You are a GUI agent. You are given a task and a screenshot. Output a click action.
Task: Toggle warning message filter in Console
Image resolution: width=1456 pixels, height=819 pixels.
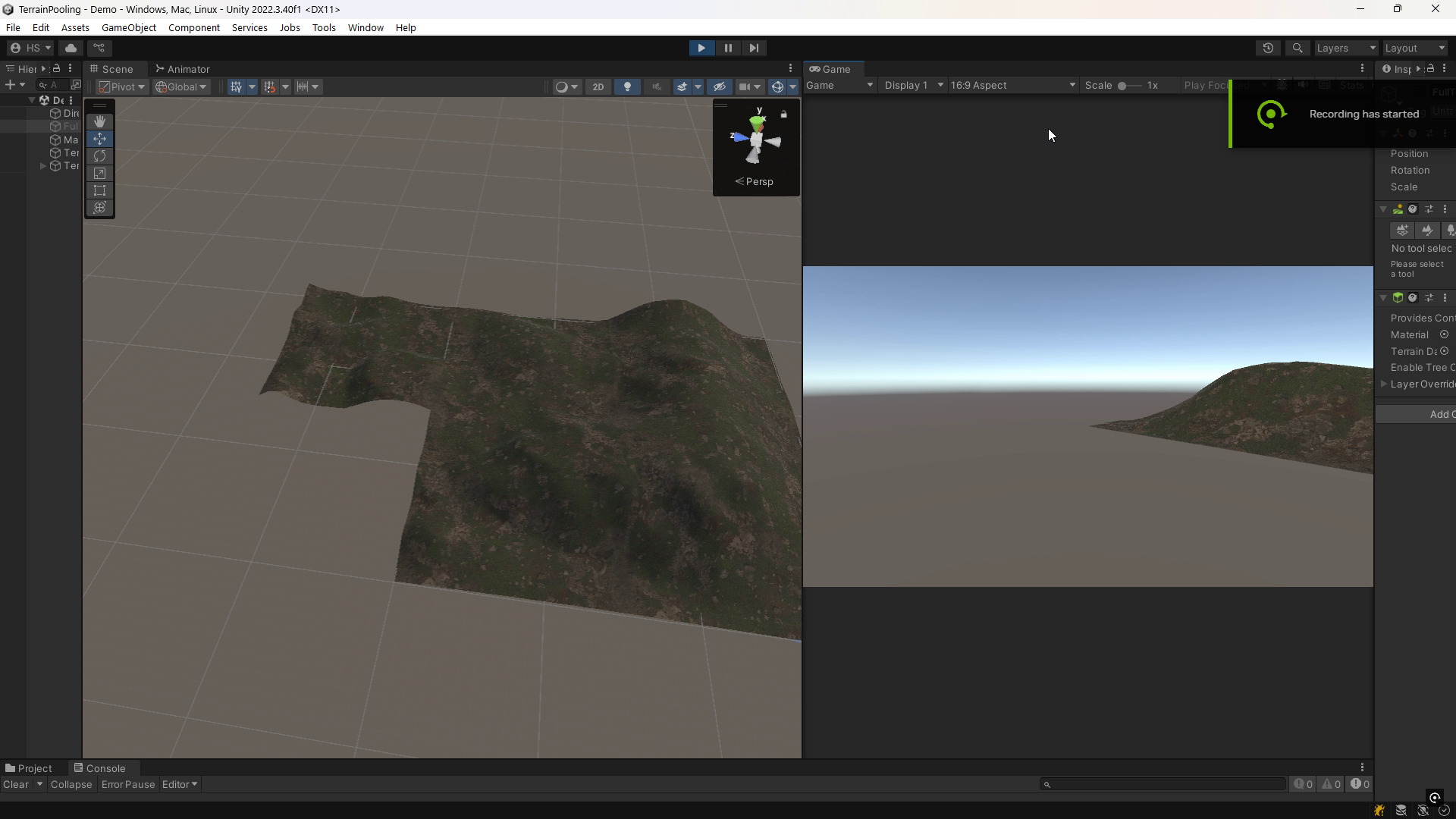pyautogui.click(x=1332, y=784)
